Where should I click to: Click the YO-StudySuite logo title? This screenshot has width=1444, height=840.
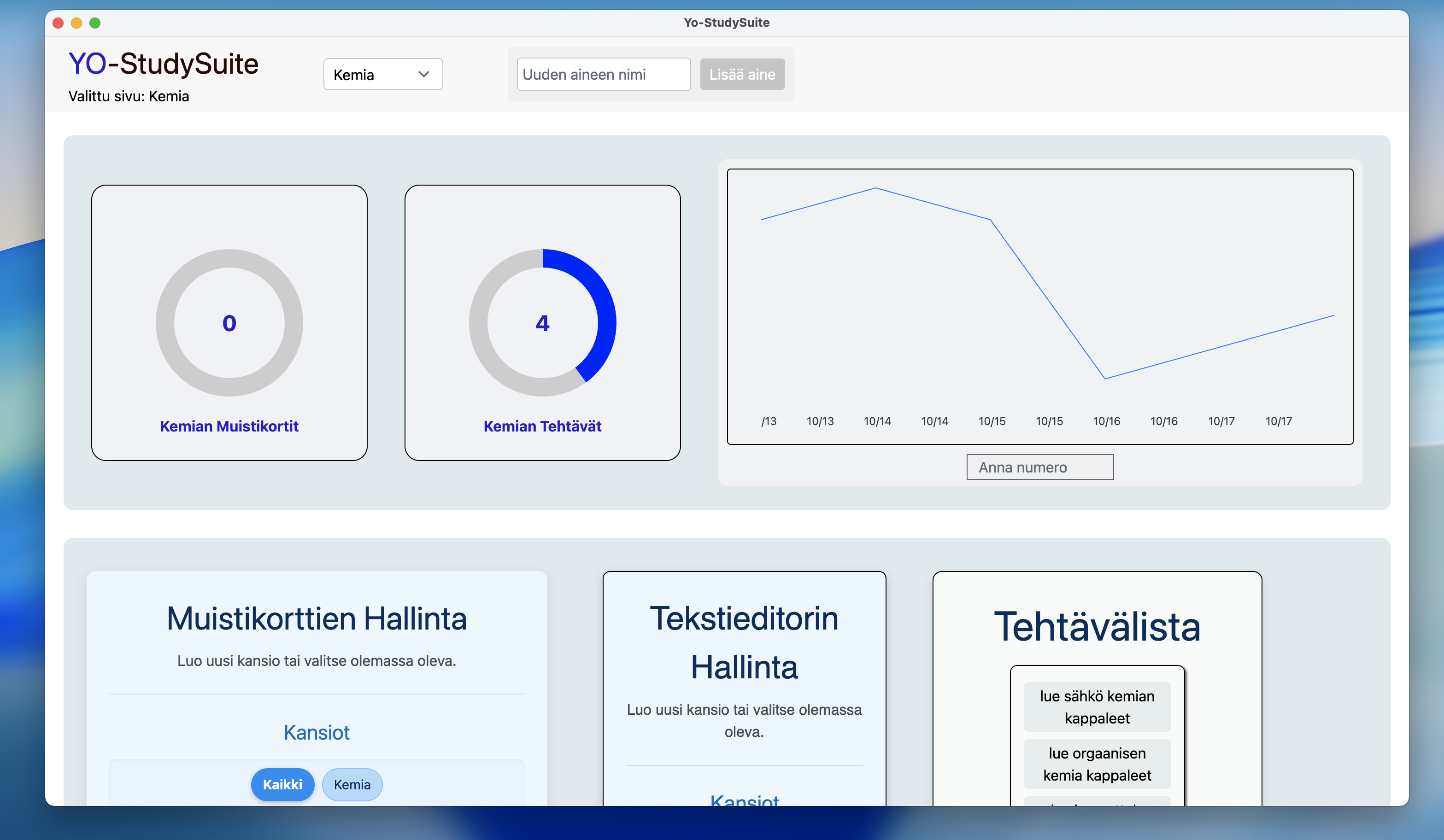click(163, 64)
